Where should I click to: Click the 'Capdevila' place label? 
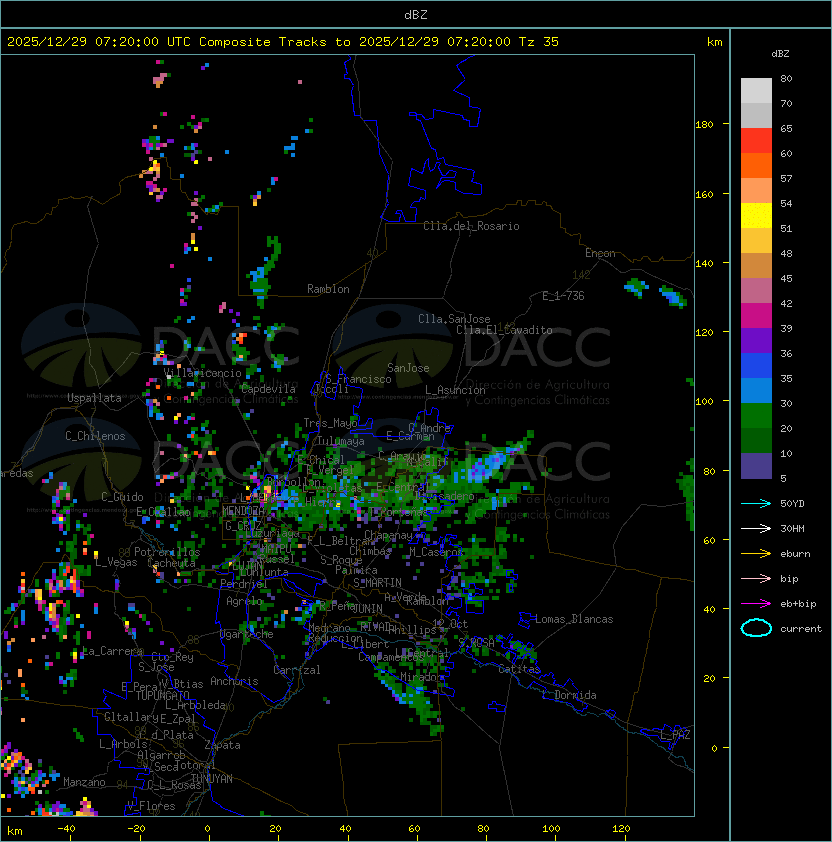point(268,389)
